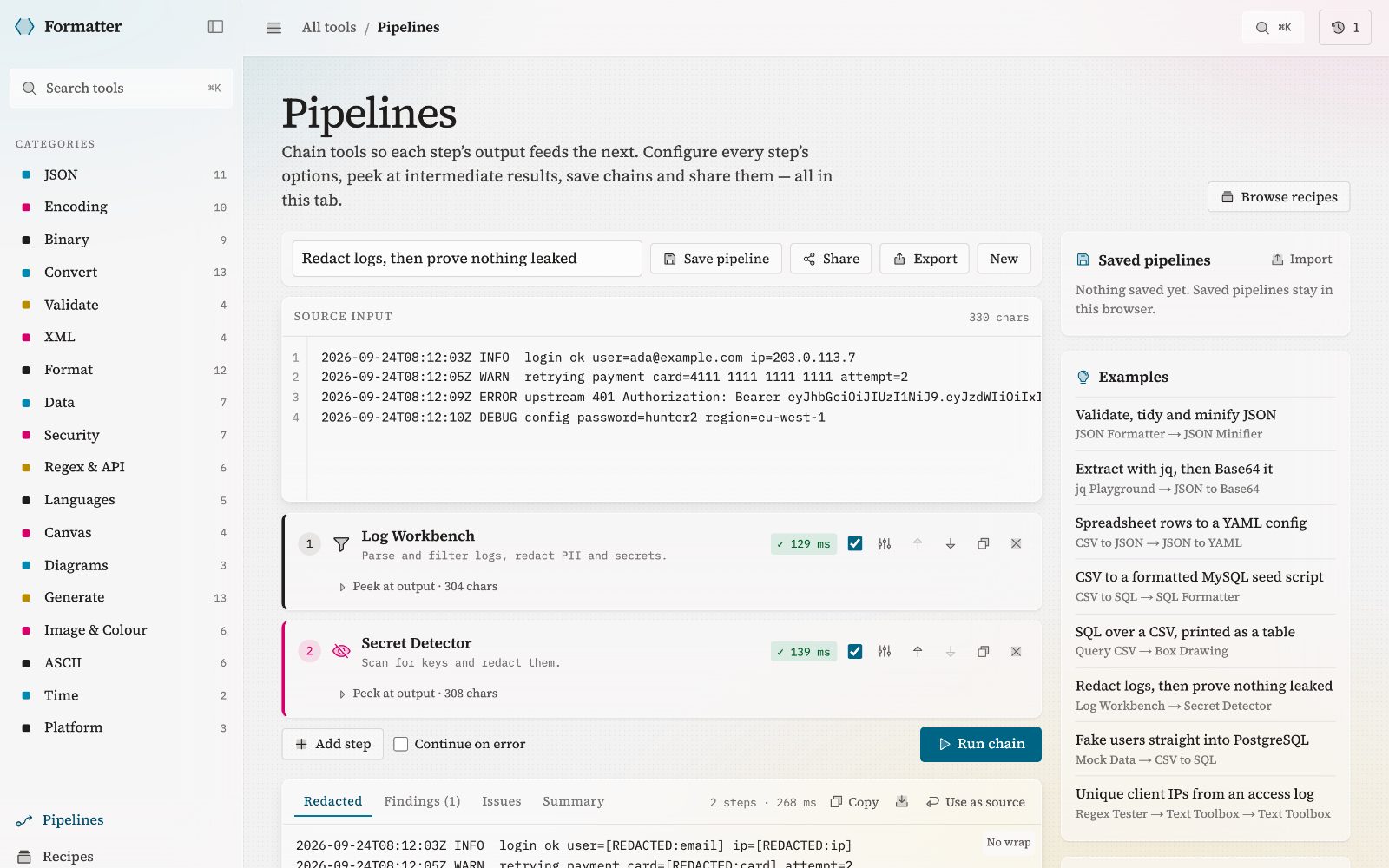
Task: Expand Peek at output 304 chars
Action: (x=418, y=587)
